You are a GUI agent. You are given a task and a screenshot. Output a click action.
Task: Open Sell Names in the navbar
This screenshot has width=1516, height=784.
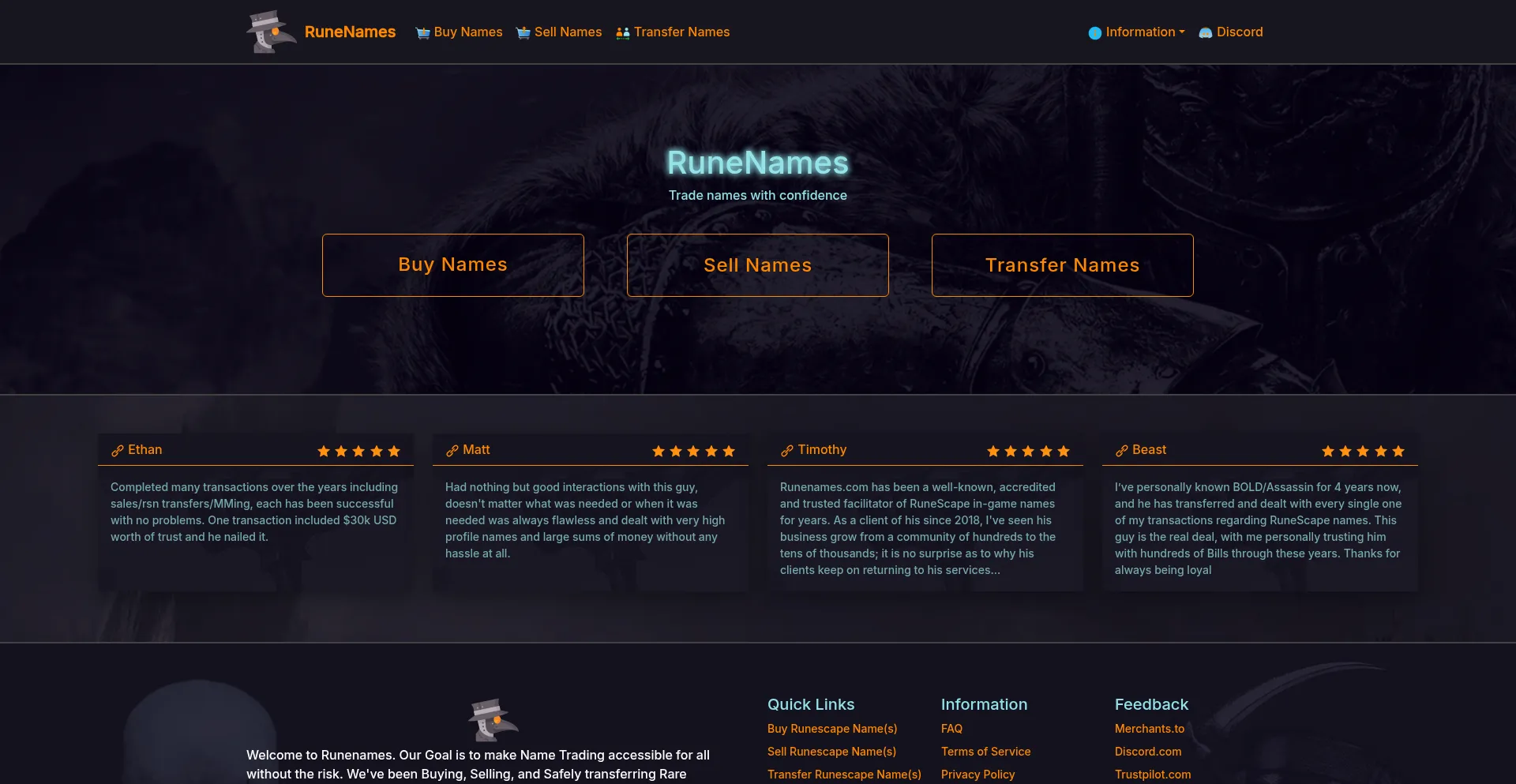[x=568, y=32]
